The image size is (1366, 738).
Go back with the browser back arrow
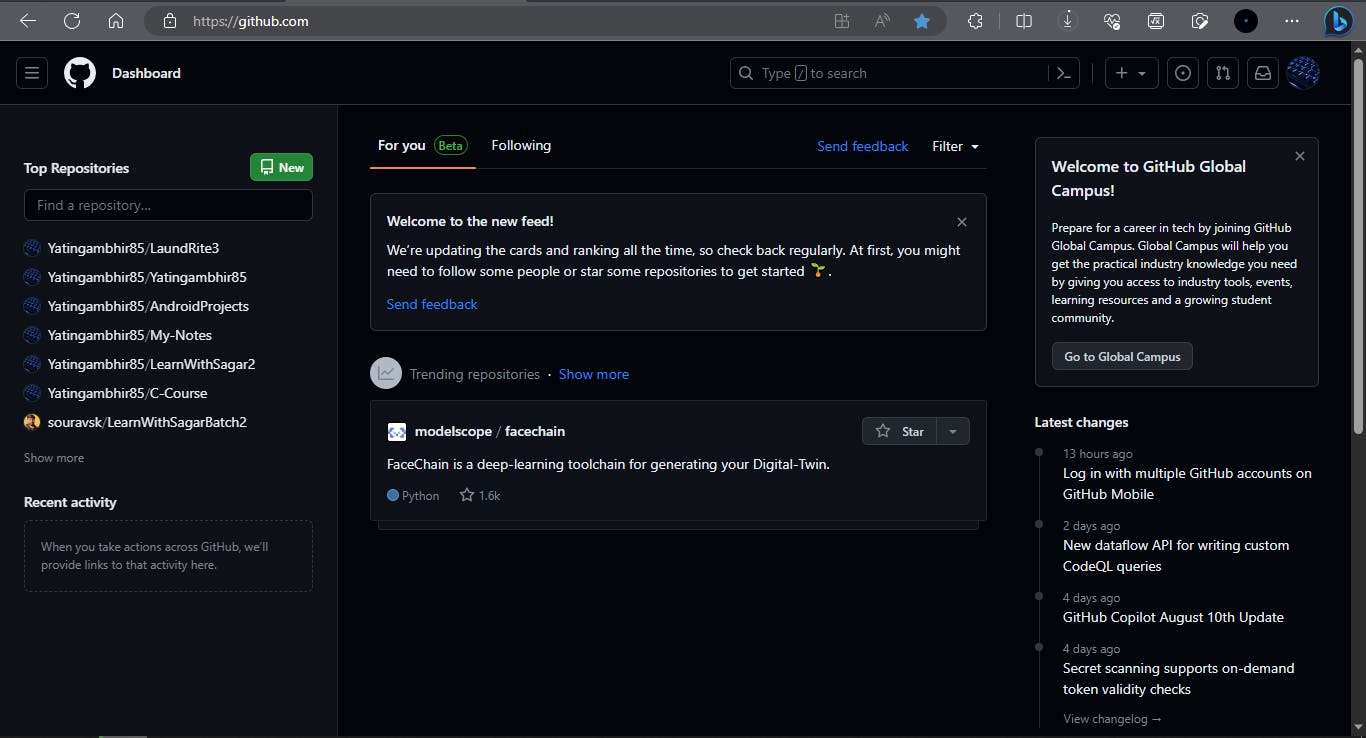tap(28, 20)
